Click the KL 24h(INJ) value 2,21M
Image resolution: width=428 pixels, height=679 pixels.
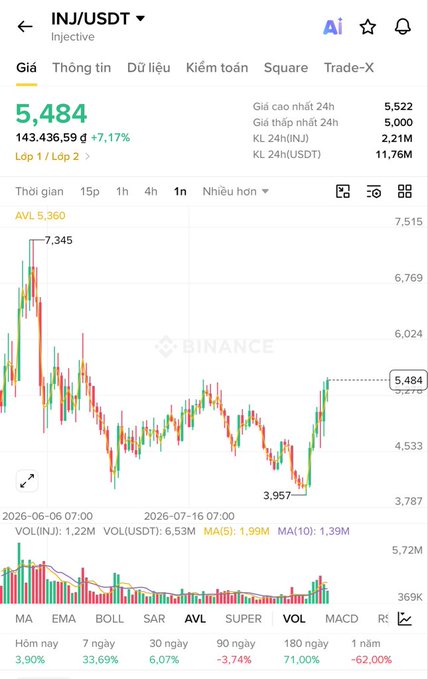[x=396, y=139]
